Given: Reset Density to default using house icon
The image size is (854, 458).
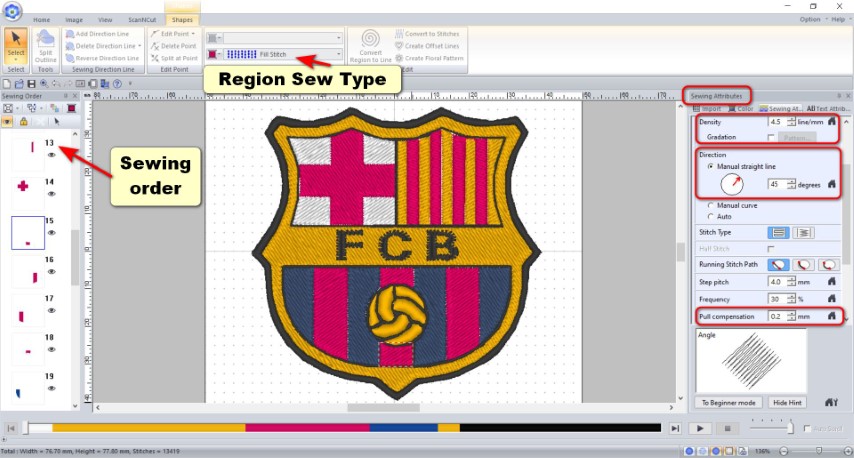Looking at the screenshot, I should [x=831, y=121].
